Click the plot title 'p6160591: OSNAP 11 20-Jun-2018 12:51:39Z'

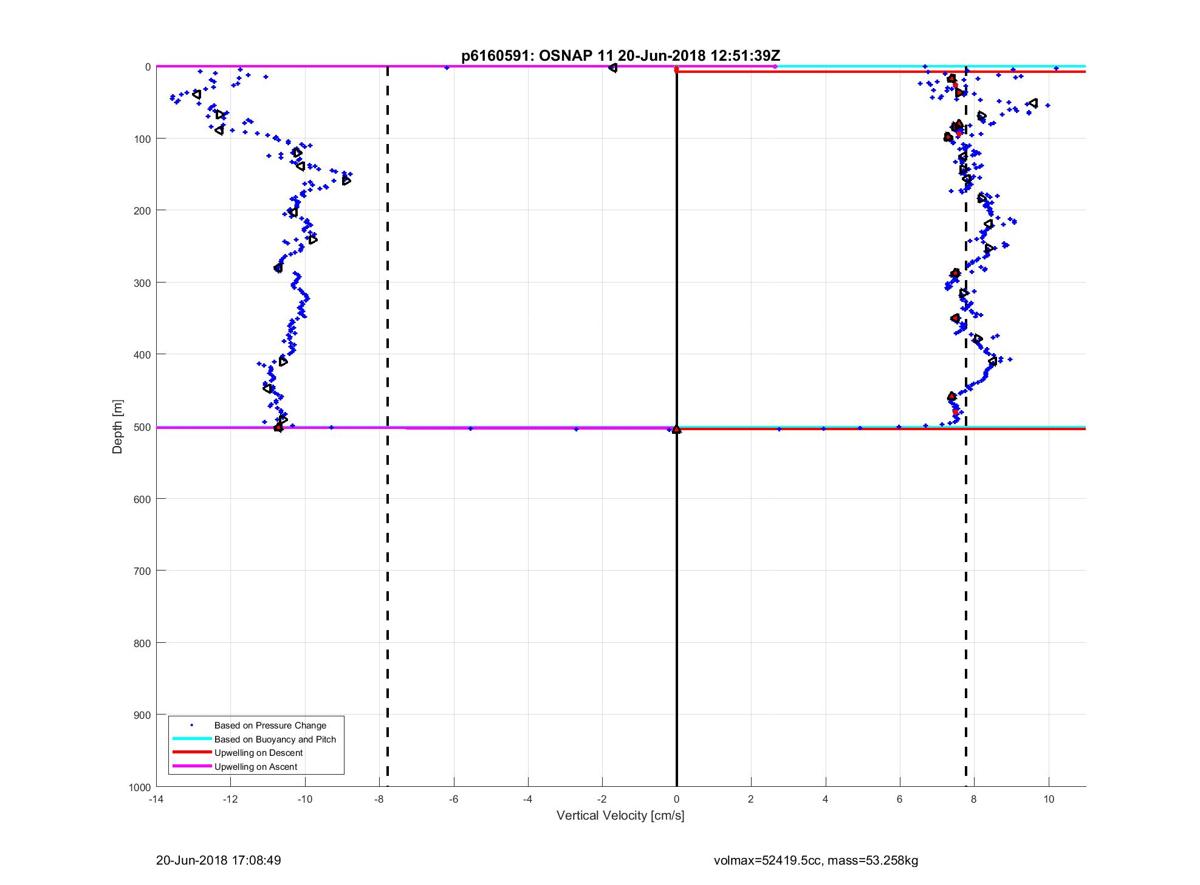click(620, 54)
